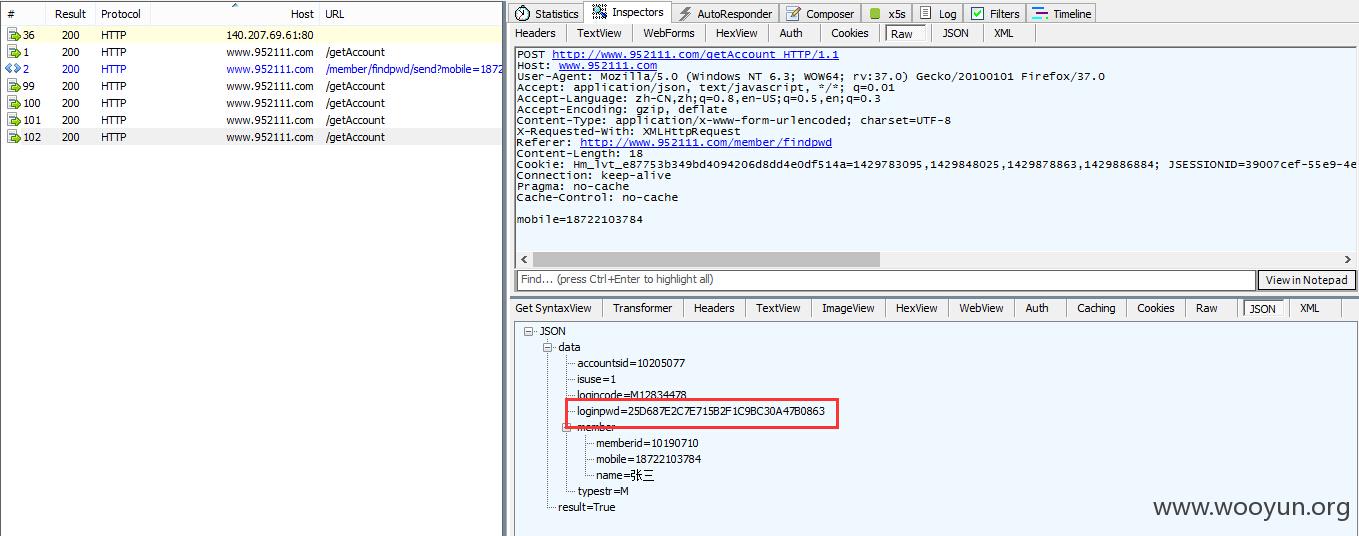Screen dimensions: 1359x536
Task: Focus the Find search field
Action: [885, 280]
